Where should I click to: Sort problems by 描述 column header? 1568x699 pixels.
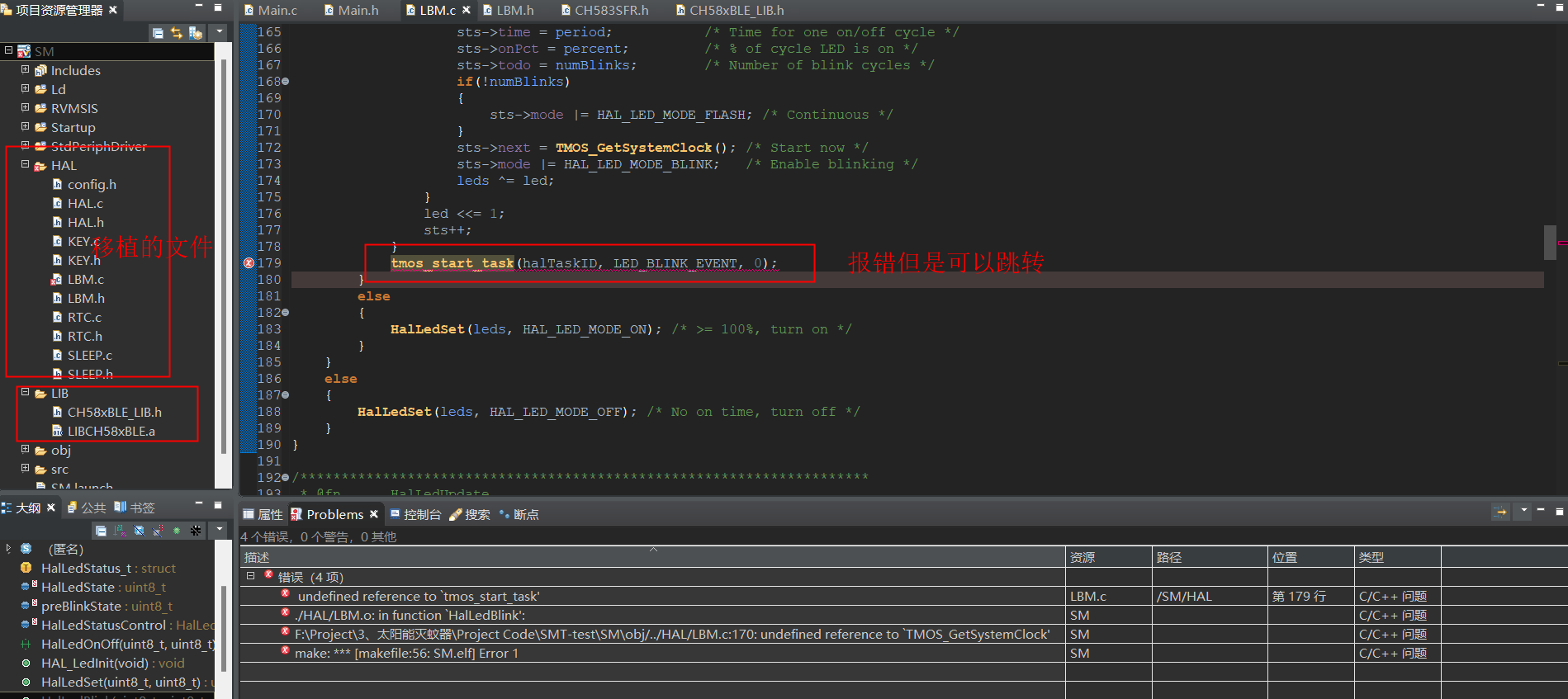pos(652,557)
